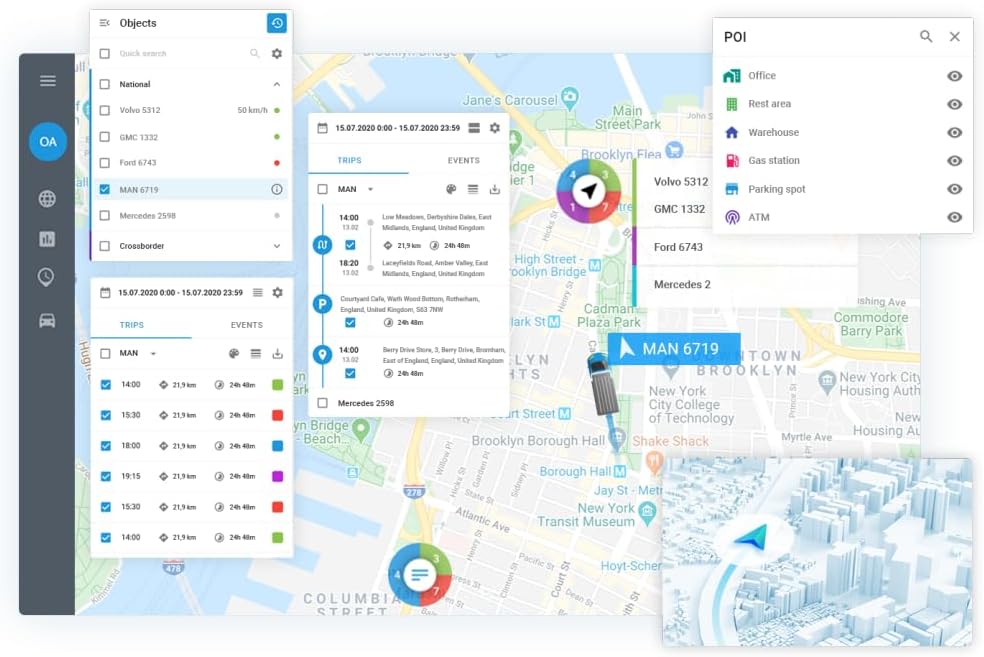984x657 pixels.
Task: Uncheck the MAN 6719 checkbox
Action: (x=105, y=190)
